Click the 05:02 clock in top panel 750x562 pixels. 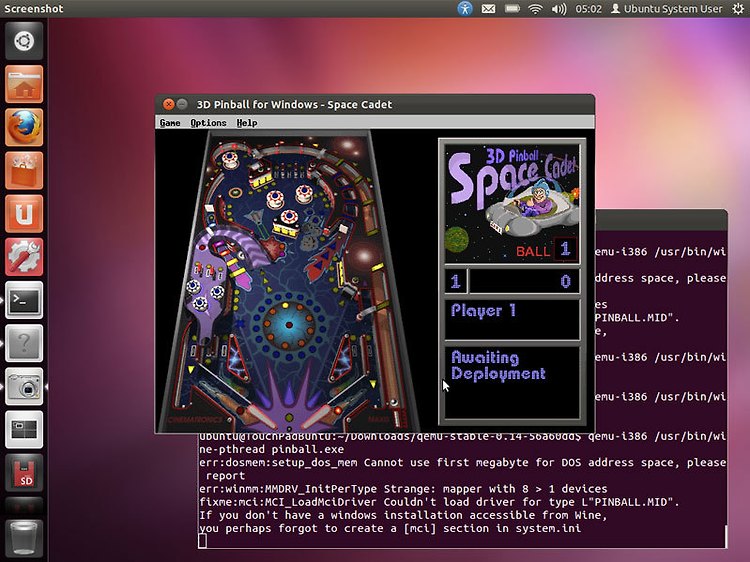point(588,9)
